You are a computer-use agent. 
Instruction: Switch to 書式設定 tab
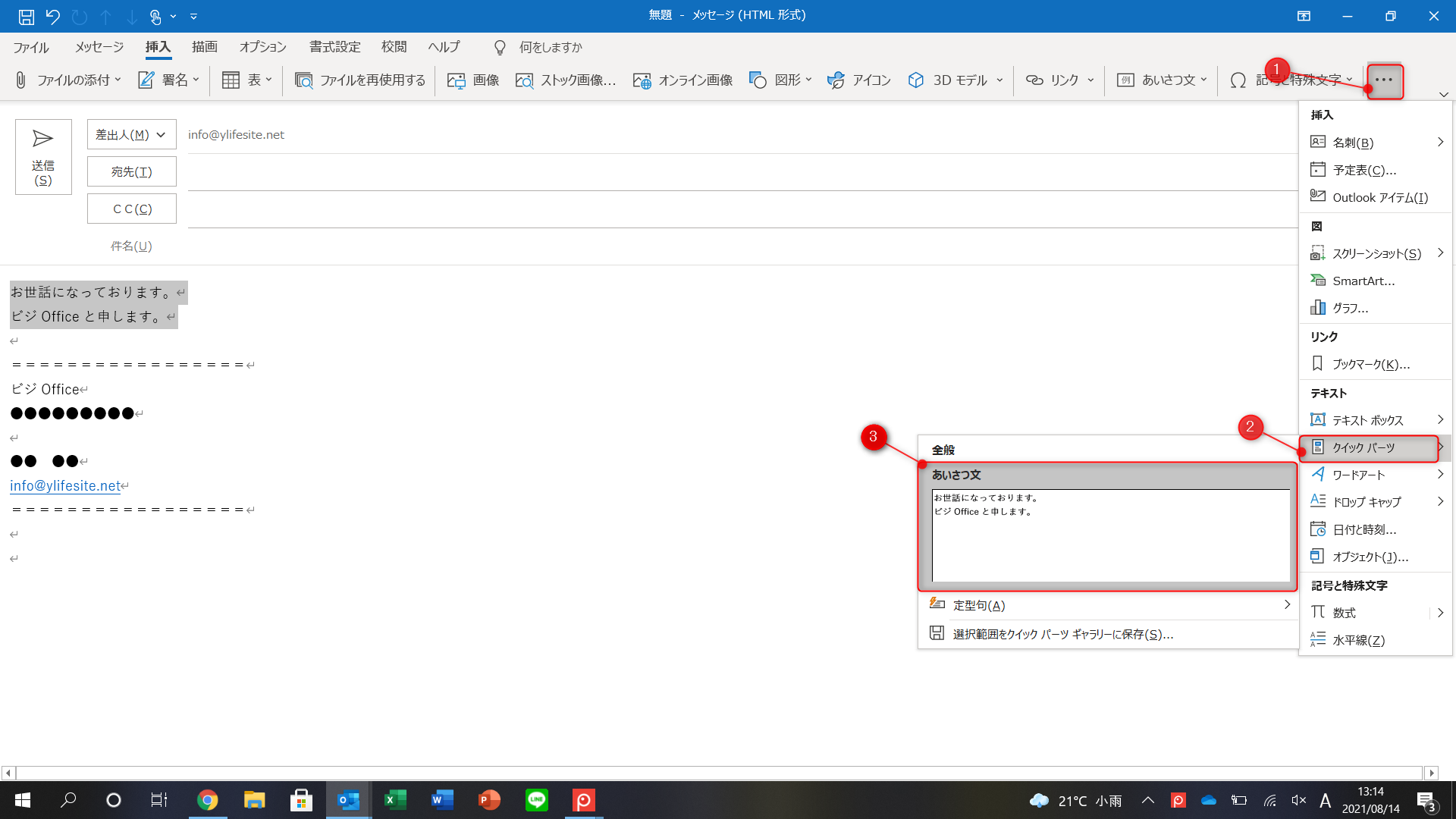click(335, 47)
